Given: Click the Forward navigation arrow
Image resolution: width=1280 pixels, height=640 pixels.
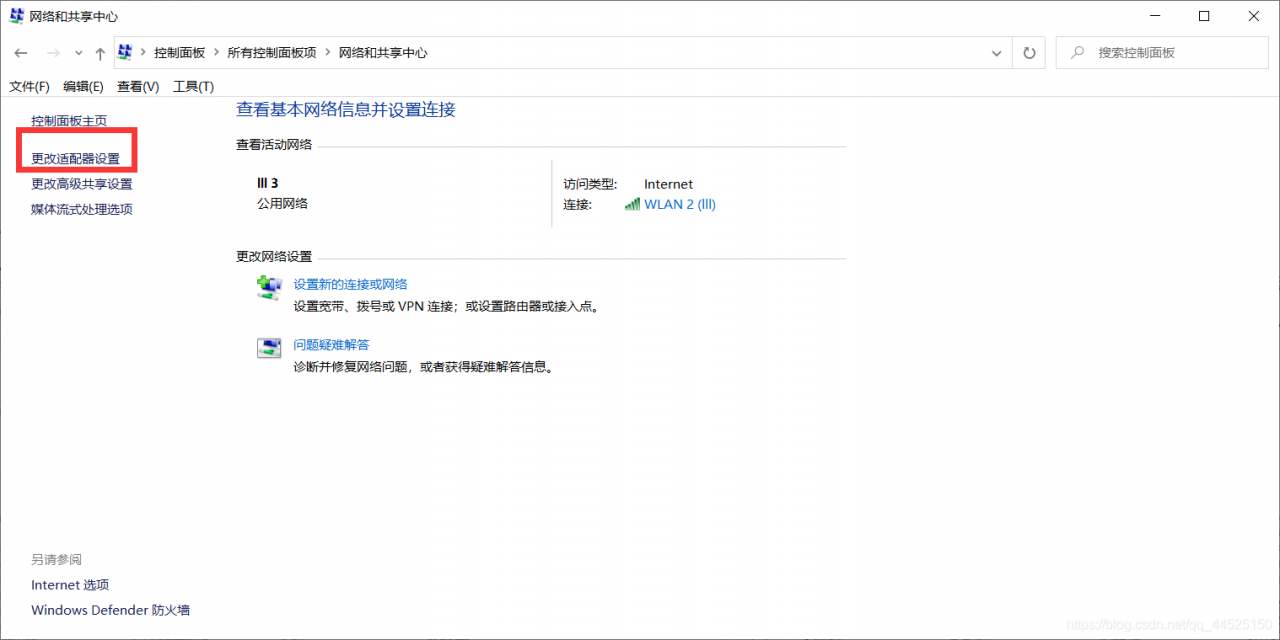Looking at the screenshot, I should coord(53,53).
